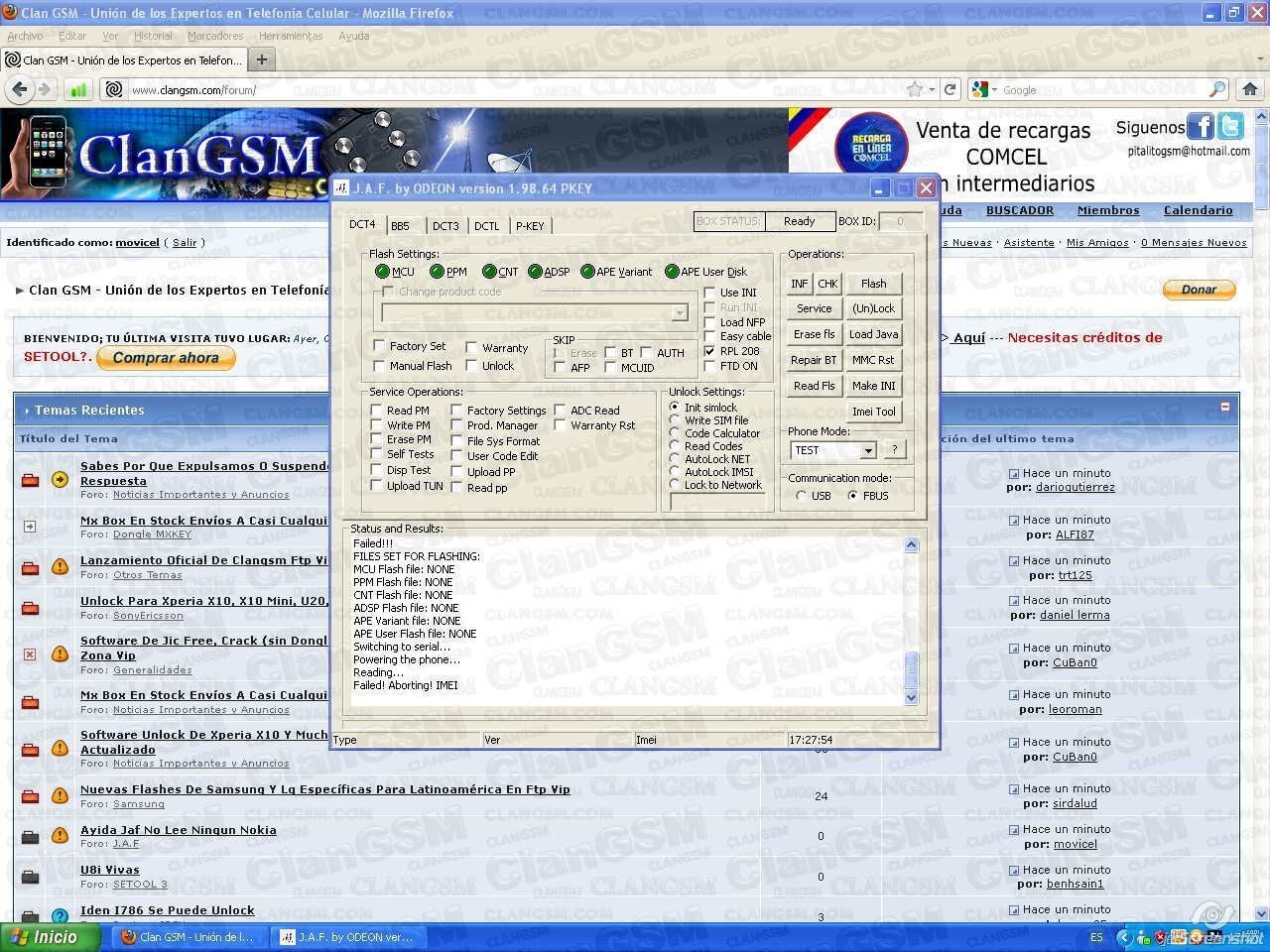
Task: Click the search magnifier in the Google box
Action: (x=1217, y=89)
